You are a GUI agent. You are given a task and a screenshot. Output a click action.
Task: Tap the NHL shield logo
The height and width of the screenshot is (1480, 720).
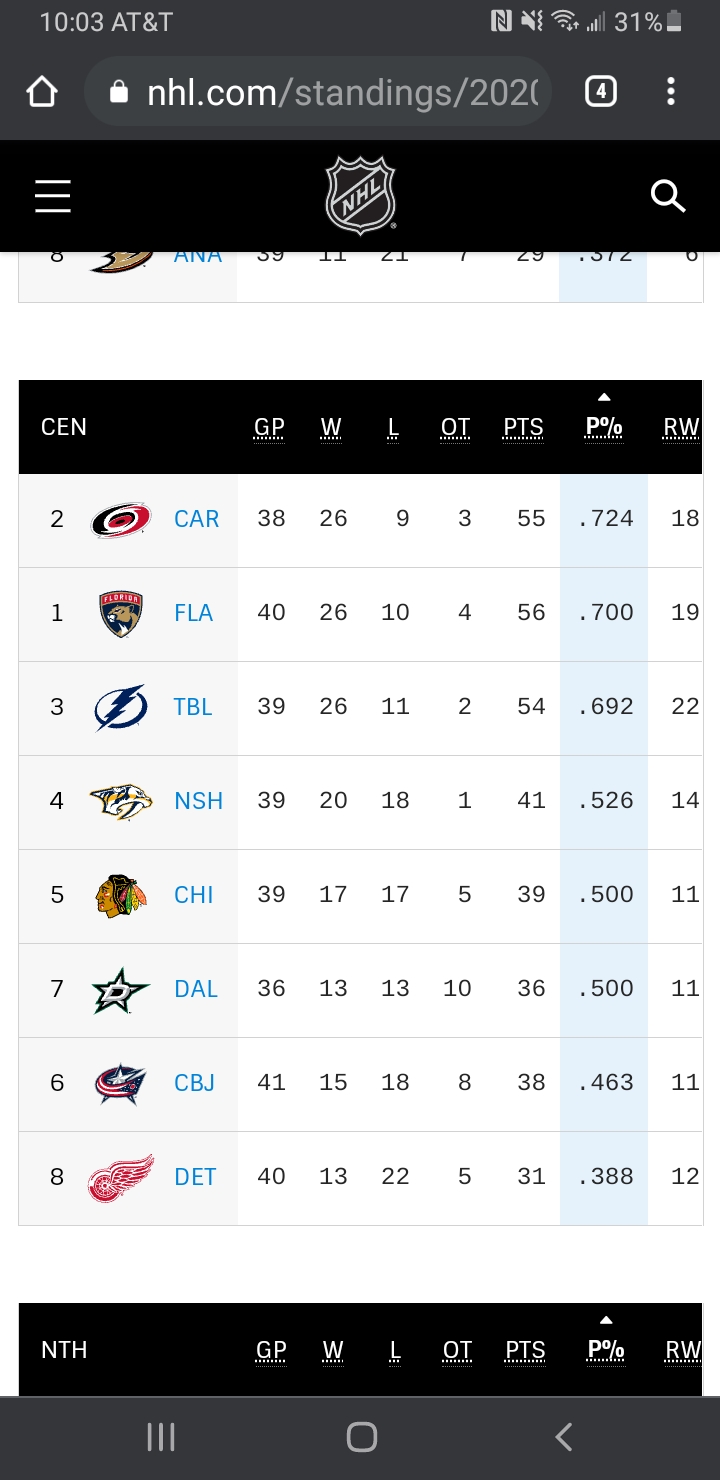[x=361, y=195]
